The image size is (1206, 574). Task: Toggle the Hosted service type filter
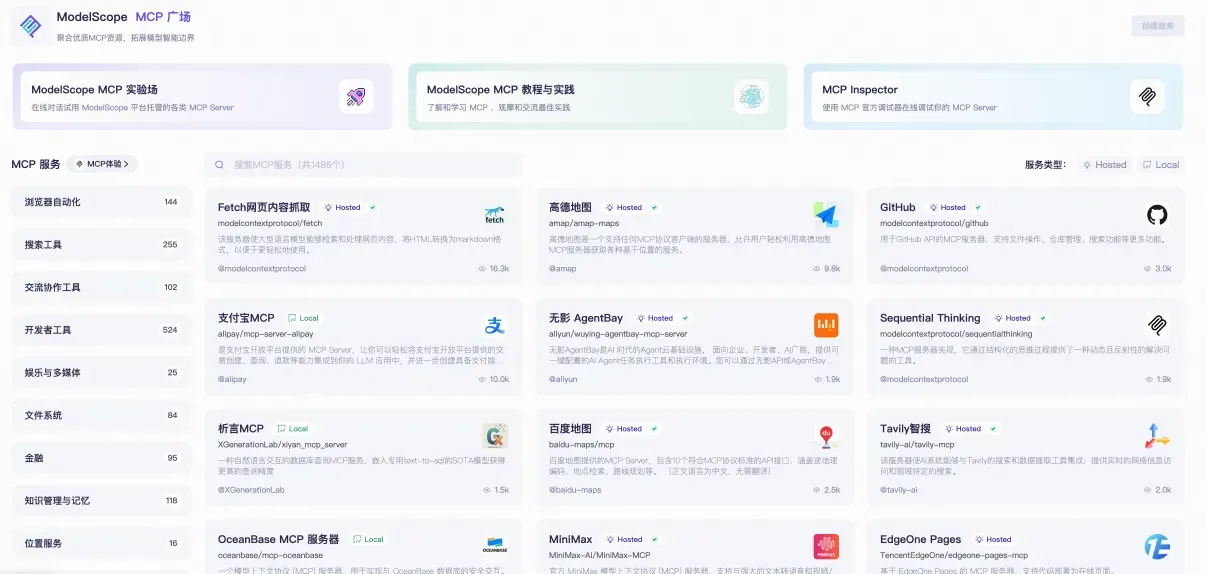(x=1104, y=165)
